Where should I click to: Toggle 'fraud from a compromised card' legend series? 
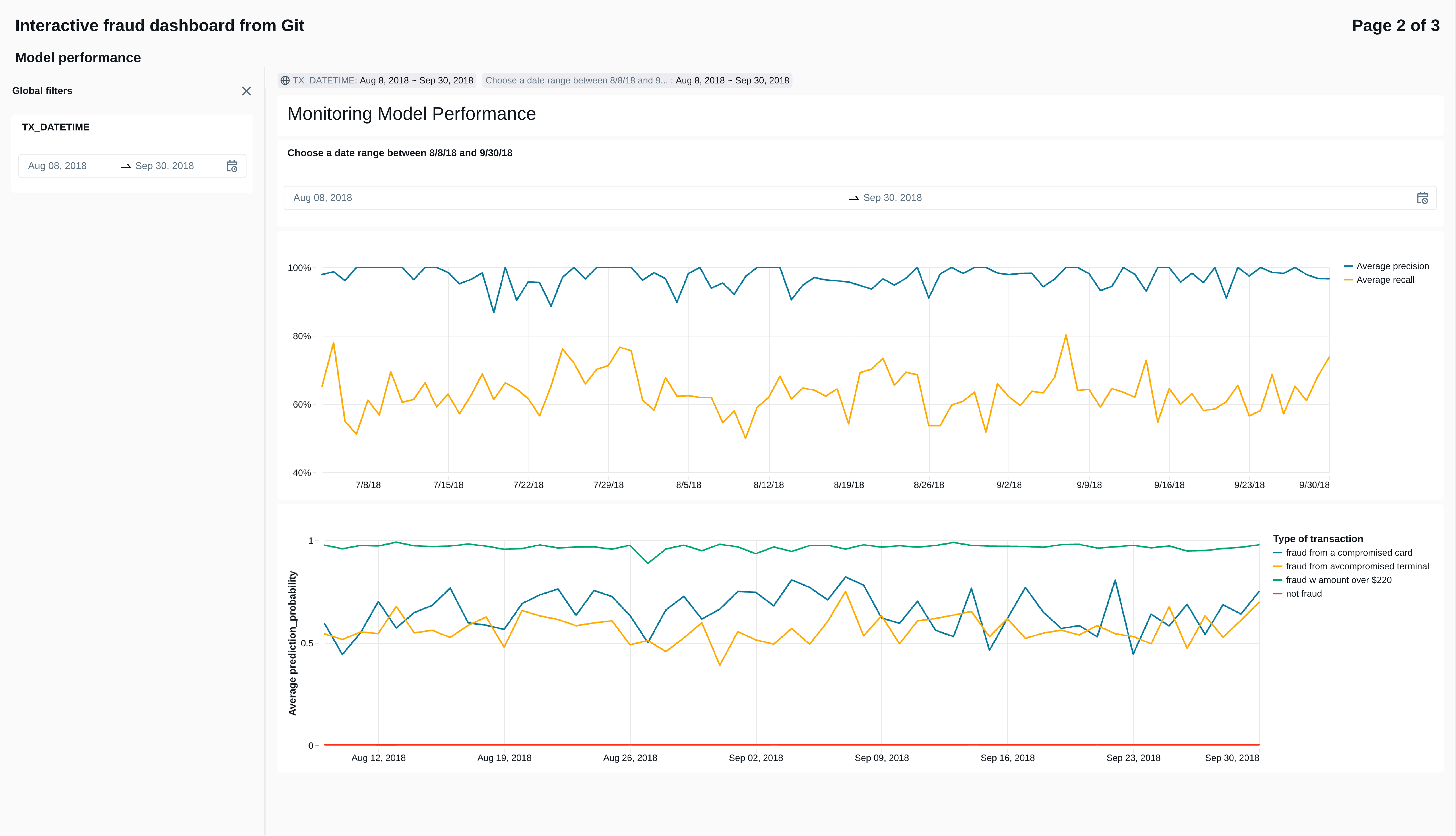point(1348,553)
